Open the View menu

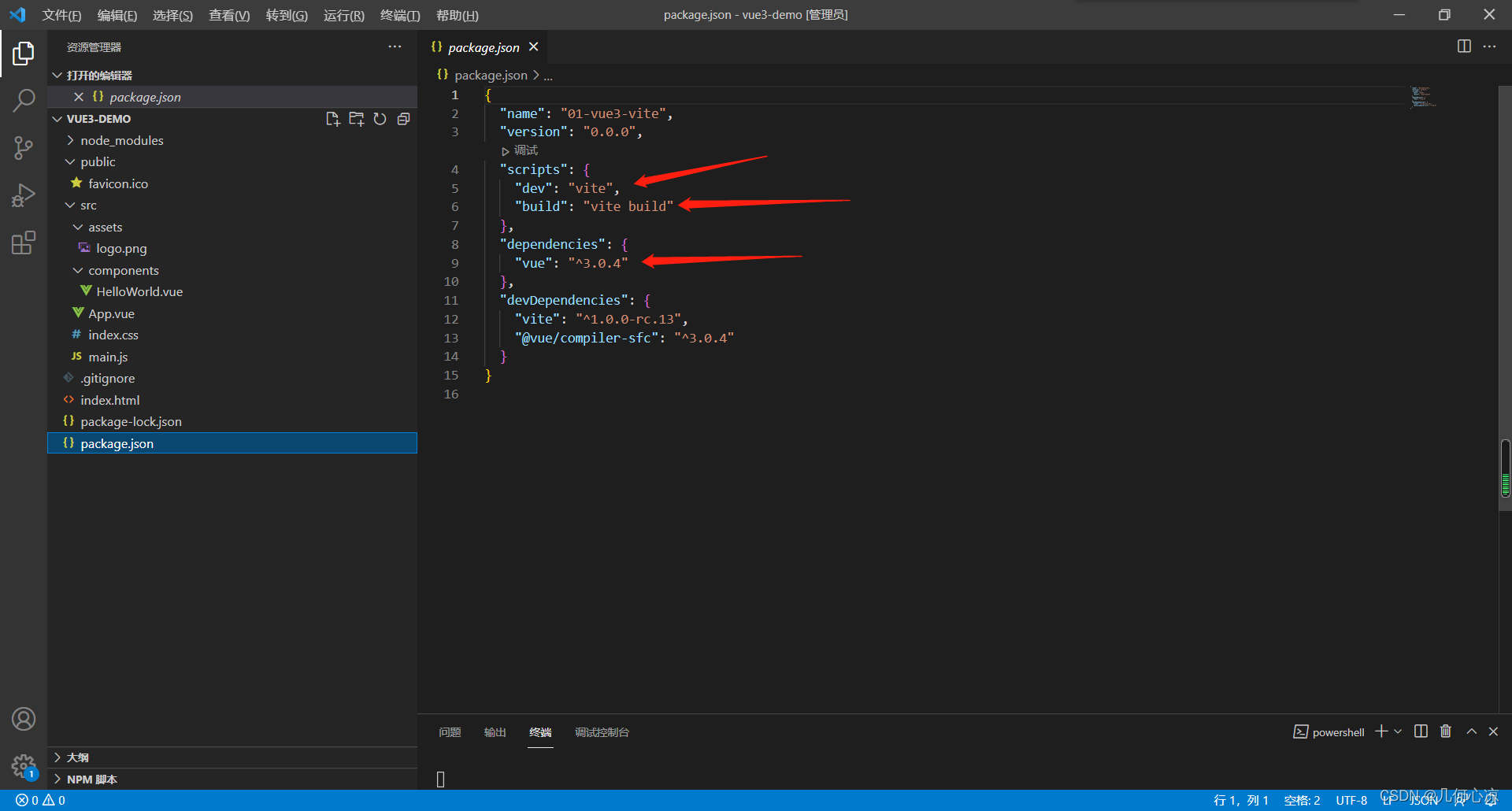(229, 15)
